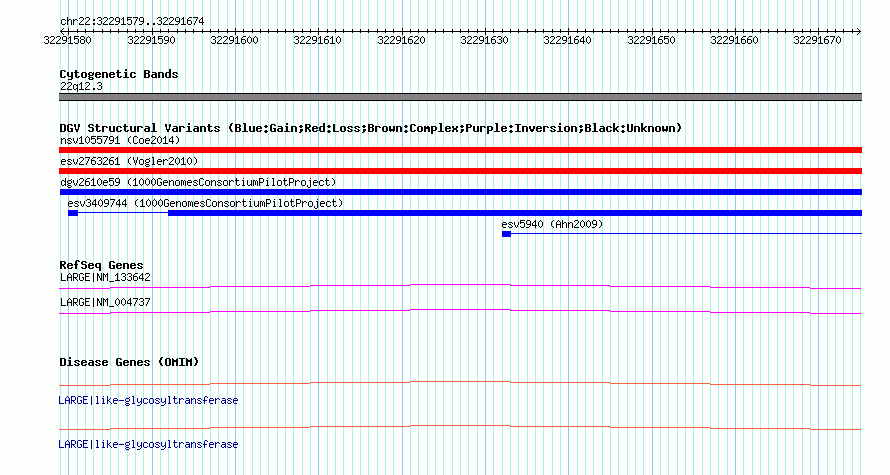Click the small blue start block of esv3409744
Viewport: 890px width, 475px height.
point(73,213)
